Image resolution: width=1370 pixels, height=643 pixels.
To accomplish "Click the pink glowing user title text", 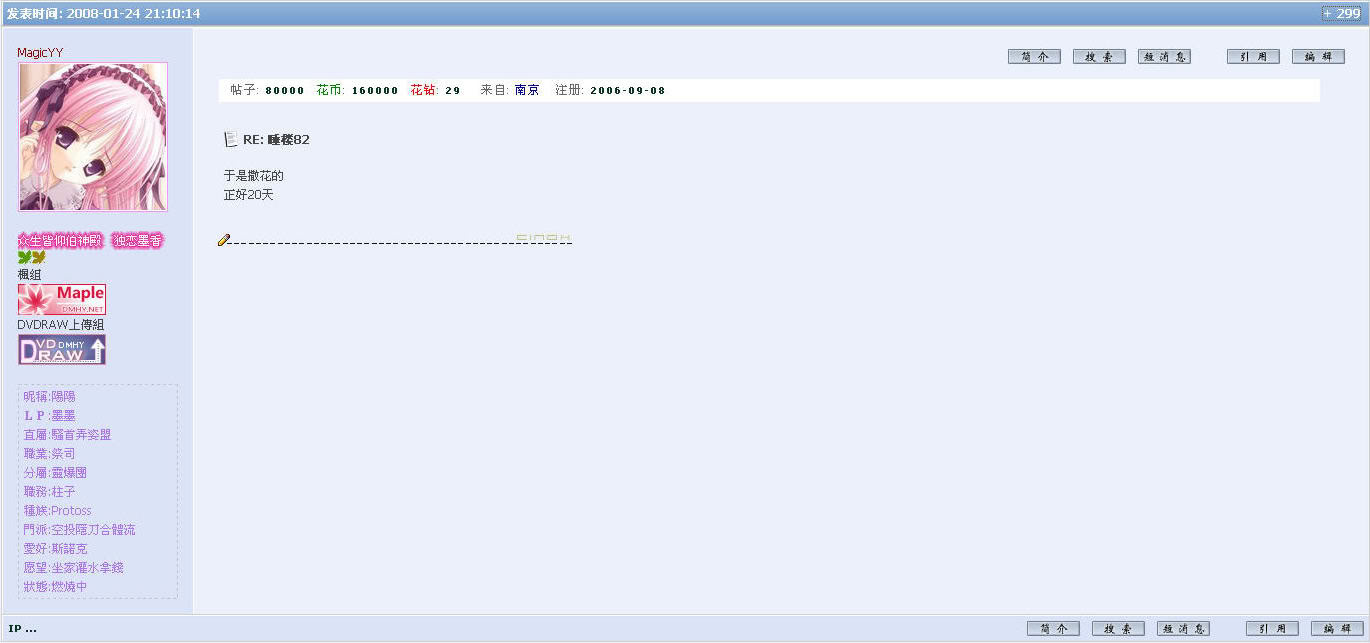I will (90, 241).
